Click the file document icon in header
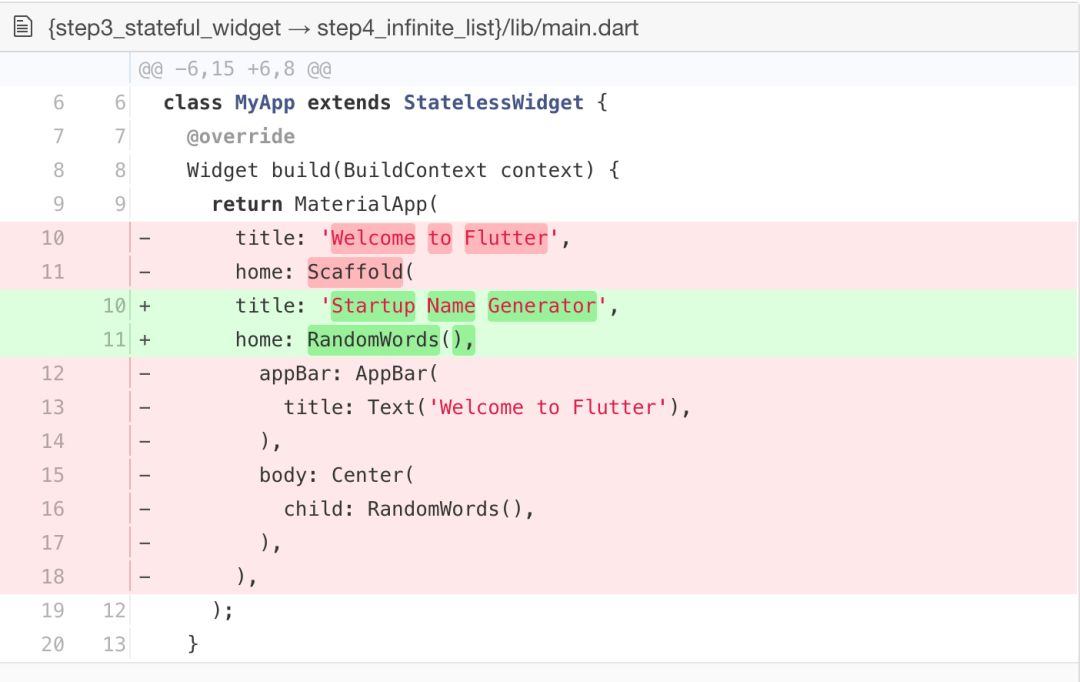Viewport: 1080px width, 682px height. click(23, 27)
